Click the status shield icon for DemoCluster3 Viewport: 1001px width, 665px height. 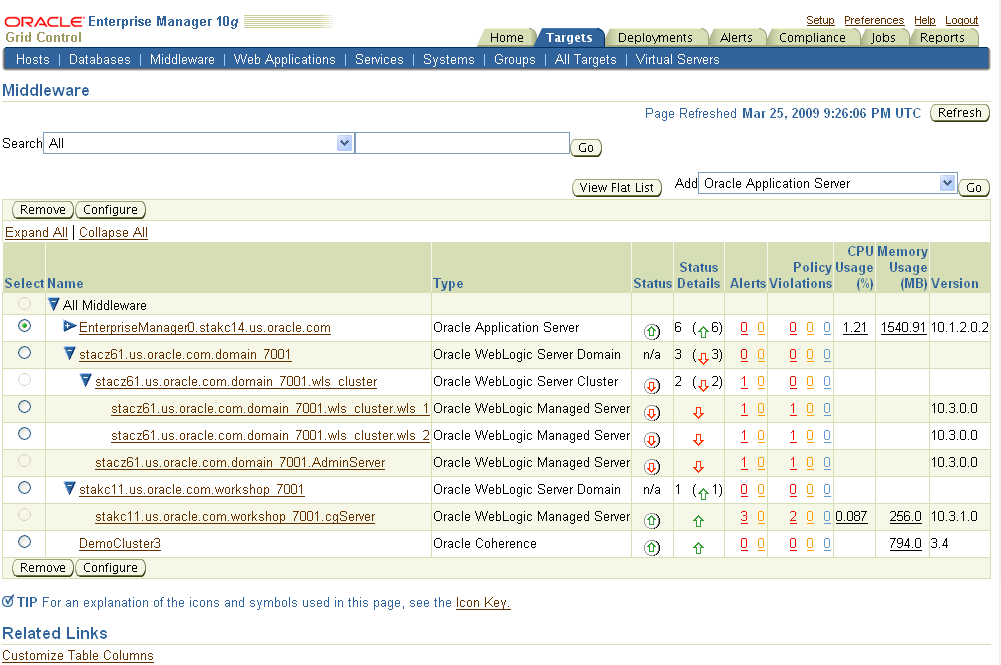click(x=652, y=543)
